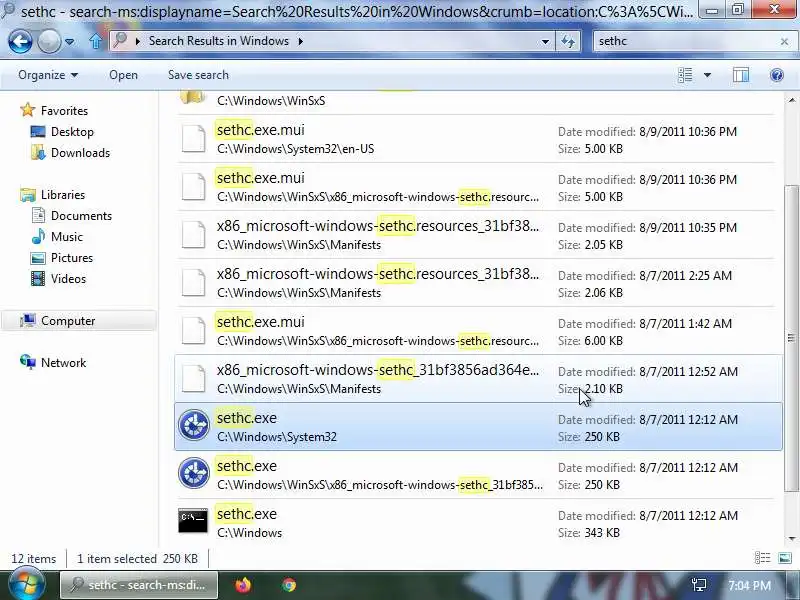Open recent pages dropdown beside Forward button

70,42
